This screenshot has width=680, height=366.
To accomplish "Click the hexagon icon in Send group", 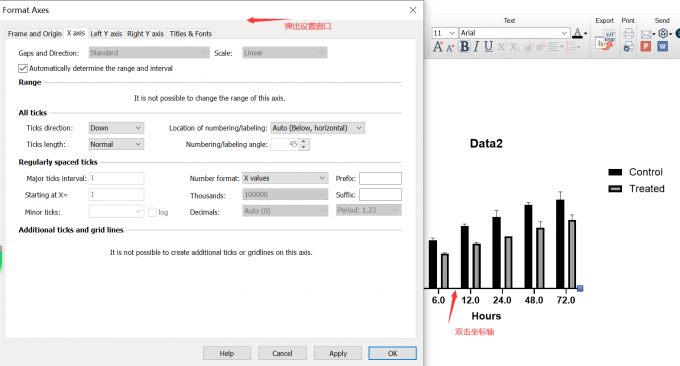I will [x=663, y=33].
